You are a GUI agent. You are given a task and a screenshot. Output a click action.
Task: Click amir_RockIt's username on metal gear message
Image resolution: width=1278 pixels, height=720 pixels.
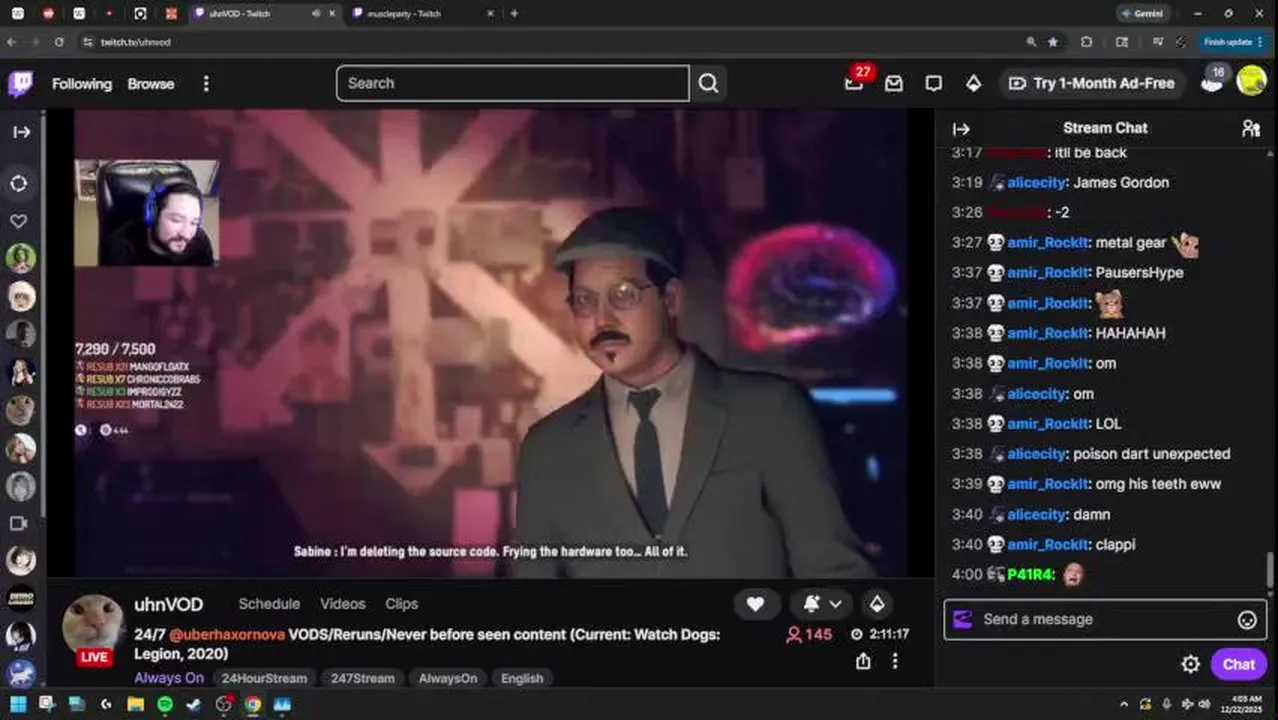click(x=1048, y=243)
